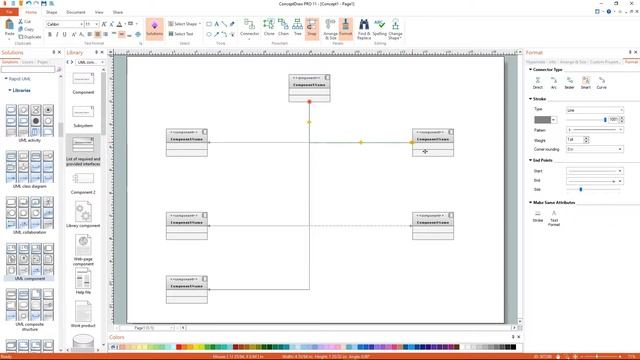This screenshot has height=360, width=640.
Task: Open the stroke Pattern dropdown
Action: (x=595, y=130)
